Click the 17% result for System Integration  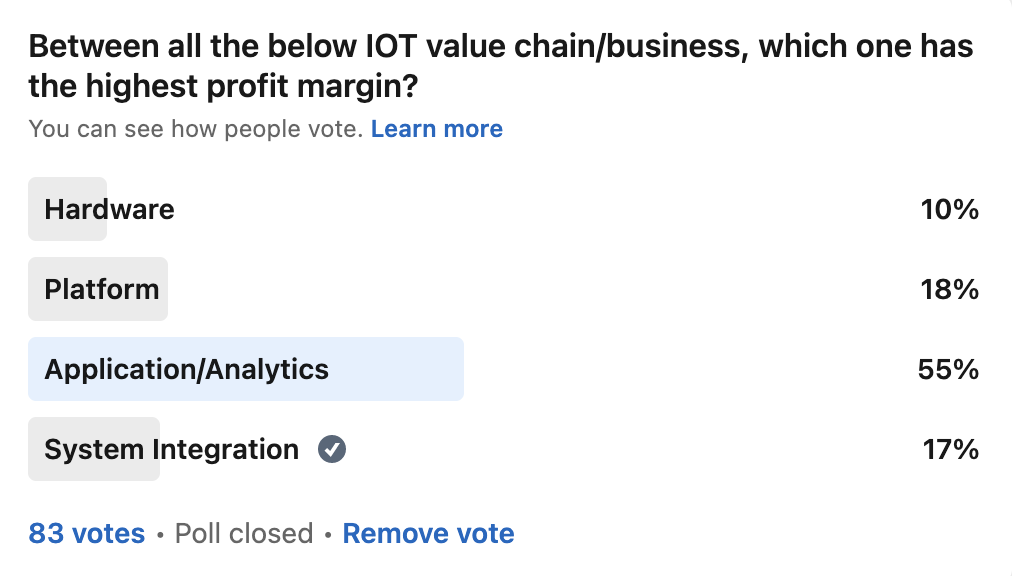(950, 450)
